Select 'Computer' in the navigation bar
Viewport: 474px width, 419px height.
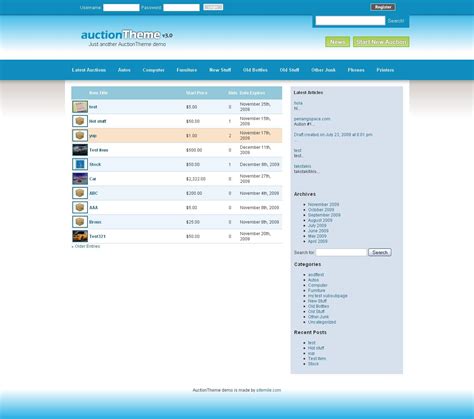[153, 70]
